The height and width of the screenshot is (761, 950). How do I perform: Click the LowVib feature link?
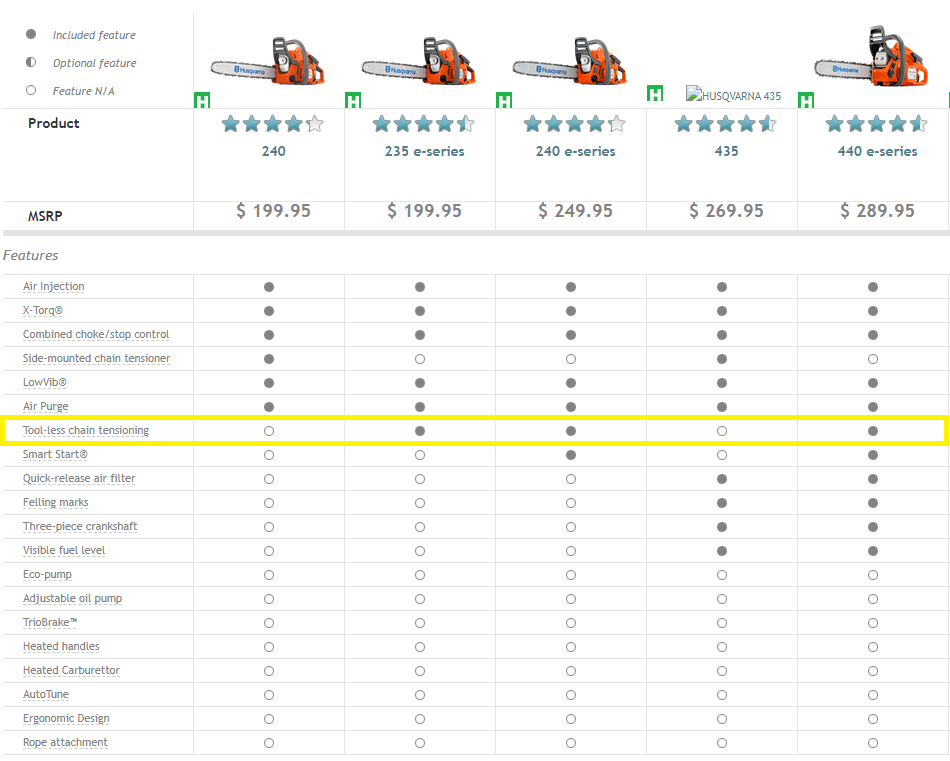(x=44, y=382)
